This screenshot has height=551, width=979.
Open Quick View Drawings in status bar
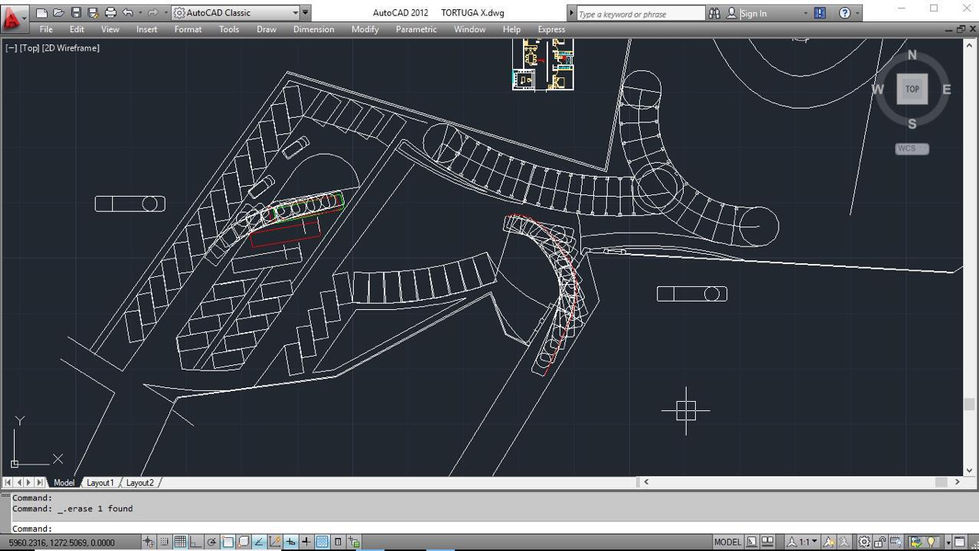click(767, 542)
